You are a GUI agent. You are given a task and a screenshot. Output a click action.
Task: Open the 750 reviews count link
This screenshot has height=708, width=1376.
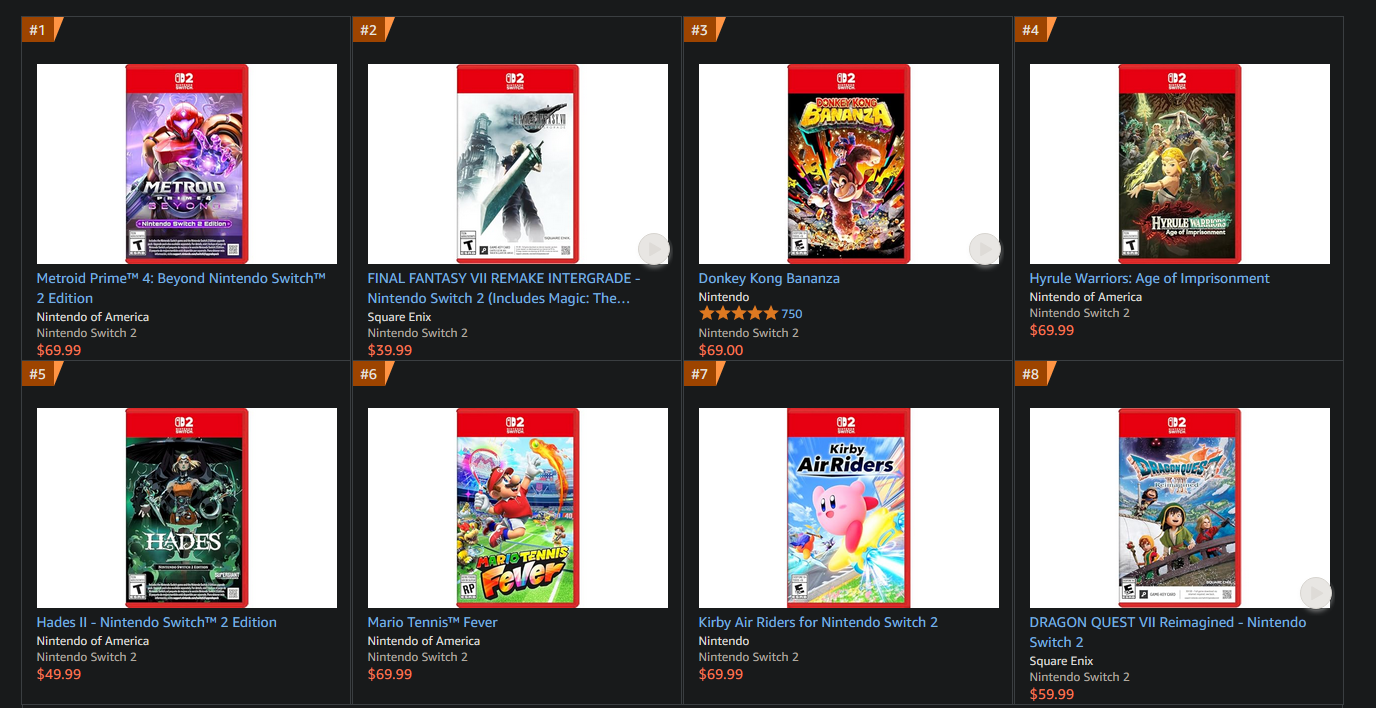coord(792,314)
